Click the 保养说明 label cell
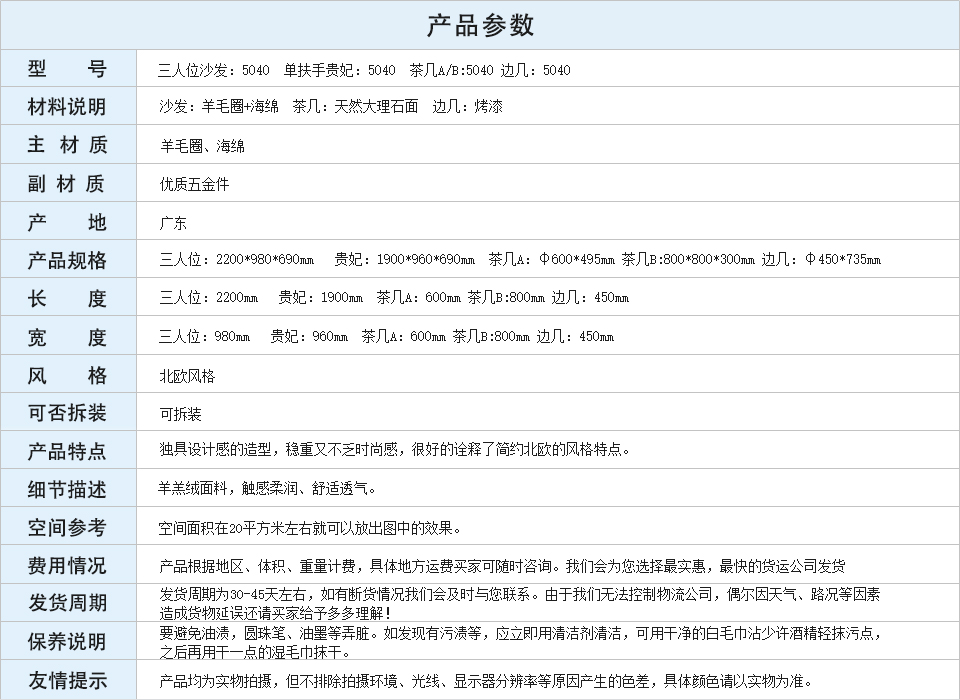This screenshot has height=700, width=960. coord(67,641)
